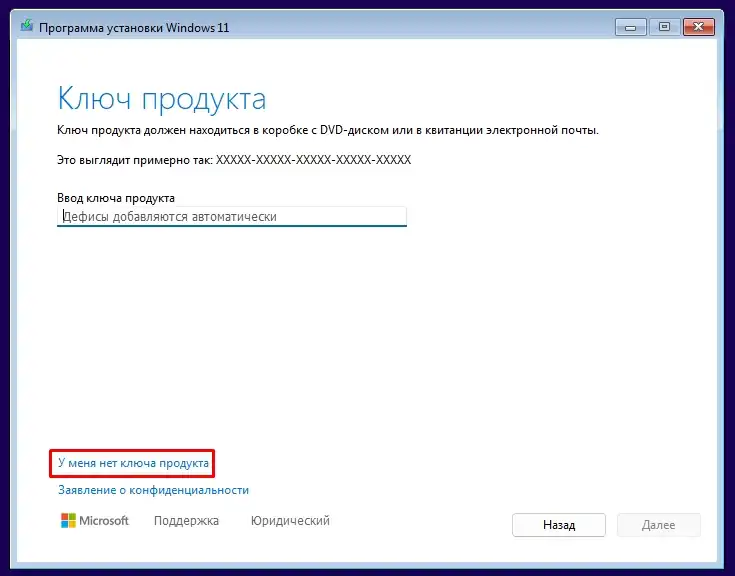Image resolution: width=735 pixels, height=576 pixels.
Task: Close the Windows 11 setup window
Action: [x=698, y=27]
